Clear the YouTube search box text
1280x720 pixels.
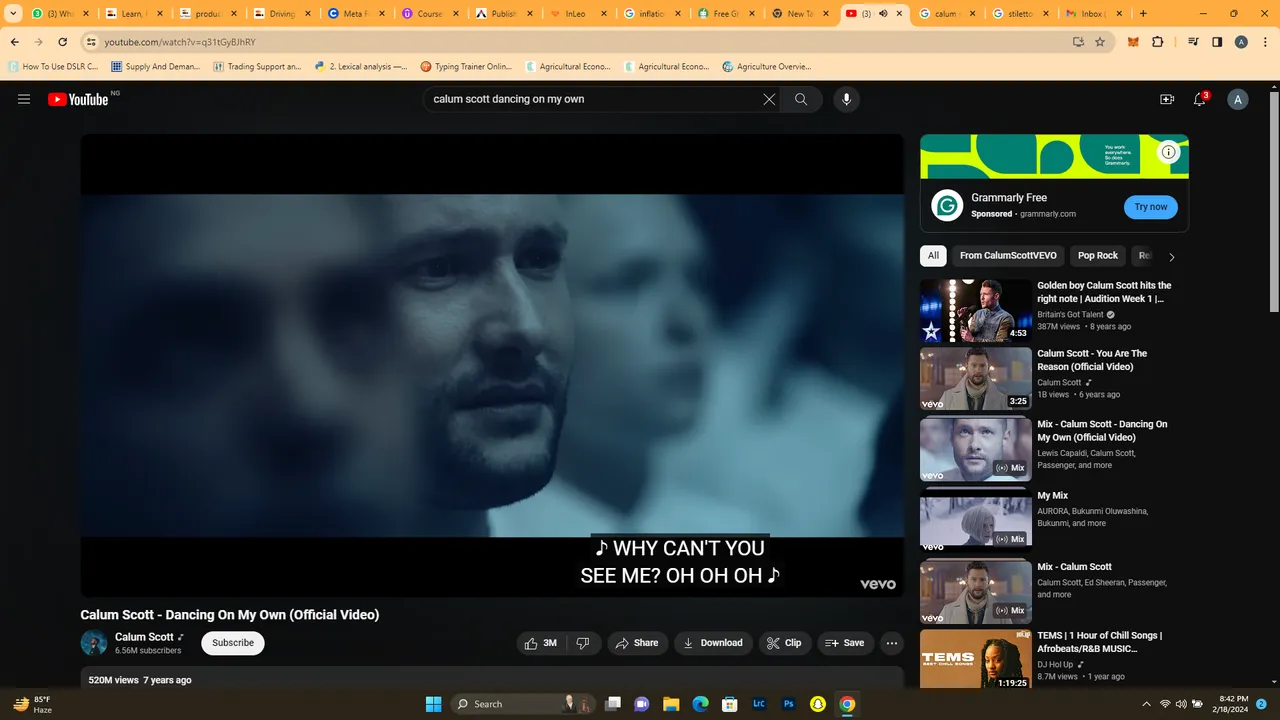769,99
